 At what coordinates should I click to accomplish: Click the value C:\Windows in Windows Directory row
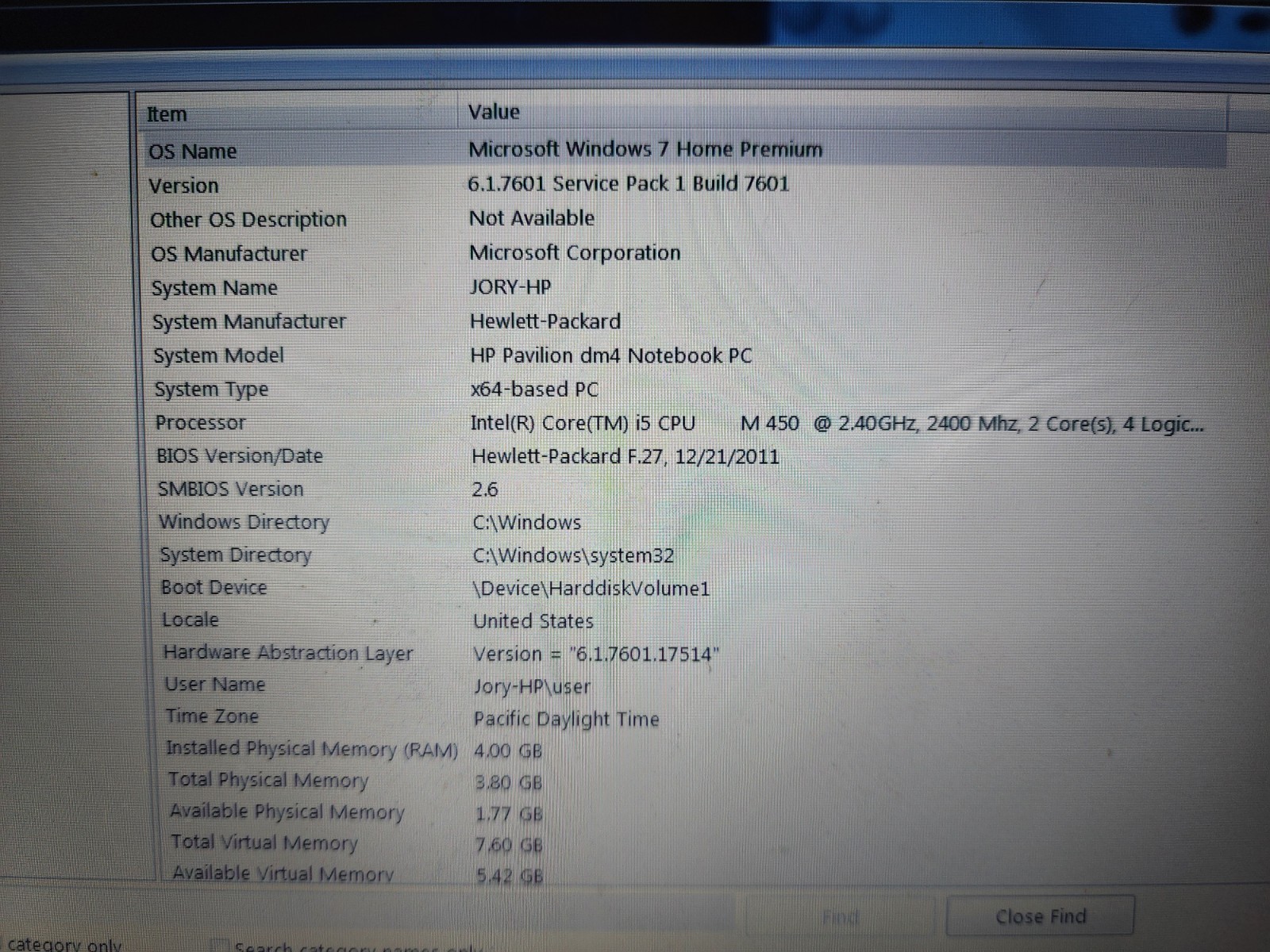click(527, 523)
